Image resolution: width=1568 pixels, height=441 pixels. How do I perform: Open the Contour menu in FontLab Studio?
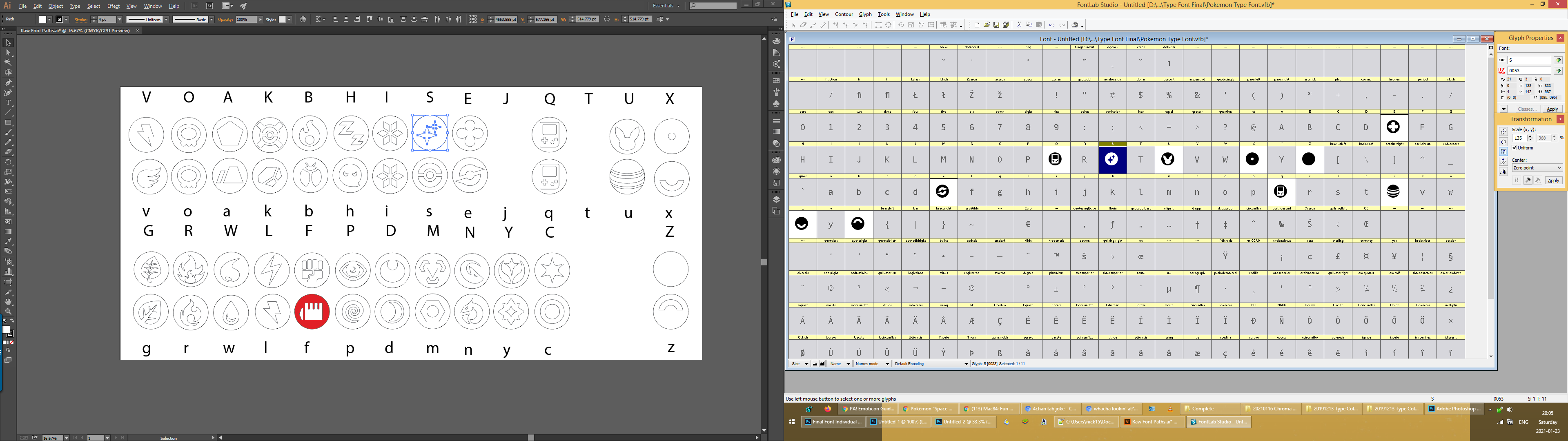pyautogui.click(x=844, y=14)
